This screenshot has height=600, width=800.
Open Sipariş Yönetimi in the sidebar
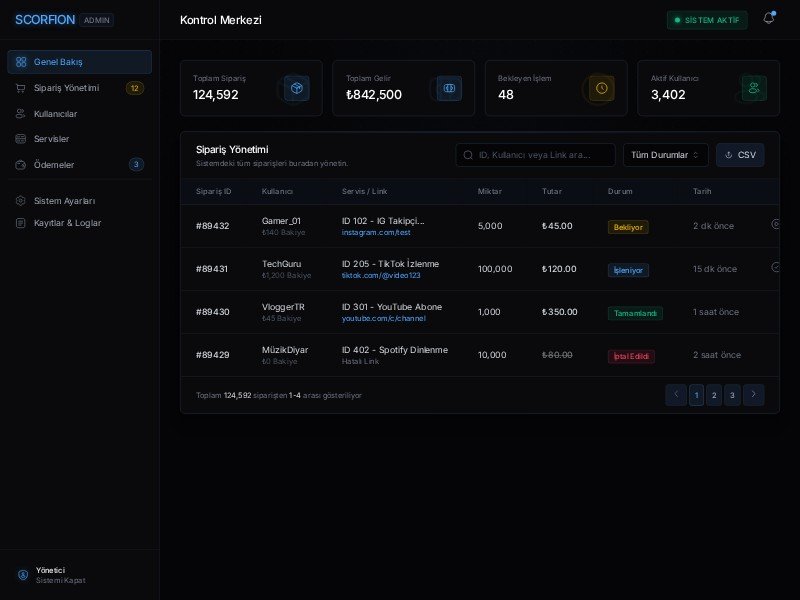66,88
